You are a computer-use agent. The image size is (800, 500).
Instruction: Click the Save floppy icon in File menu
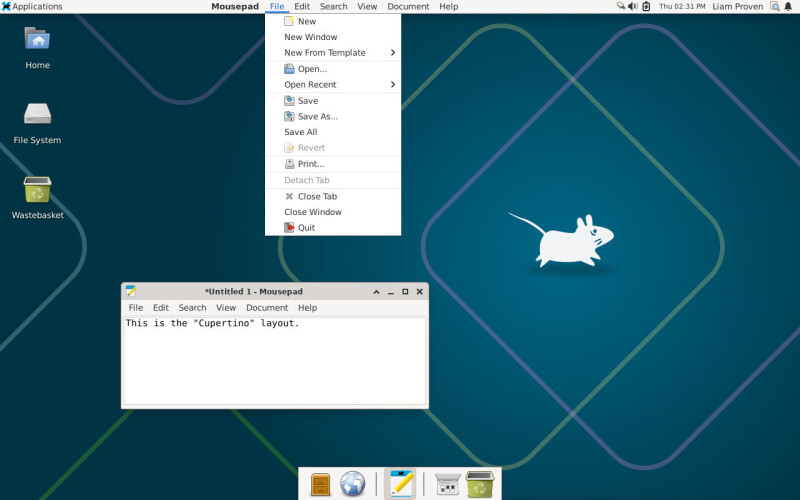tap(289, 101)
